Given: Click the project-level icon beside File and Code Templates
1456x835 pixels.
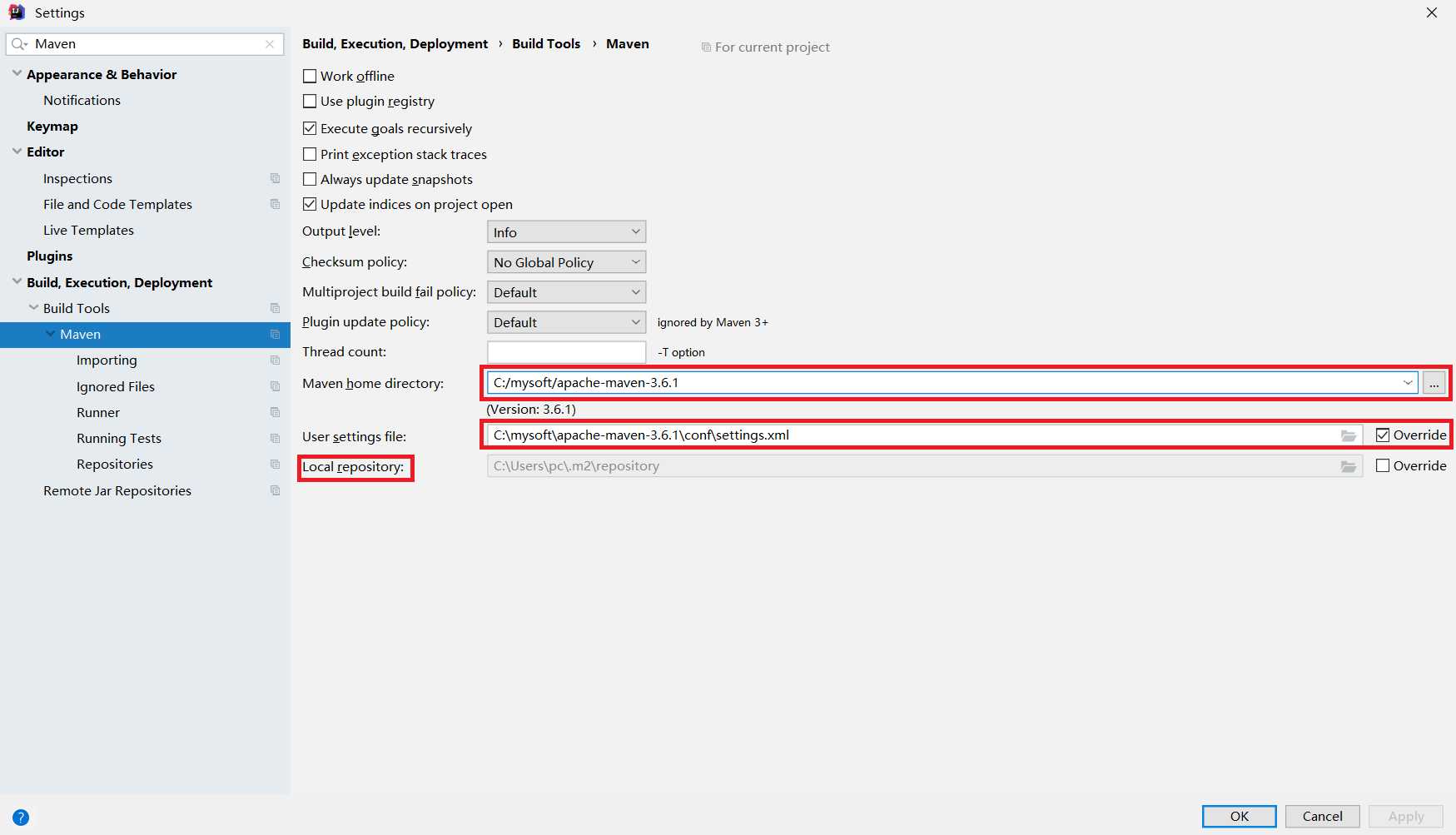Looking at the screenshot, I should tap(275, 204).
